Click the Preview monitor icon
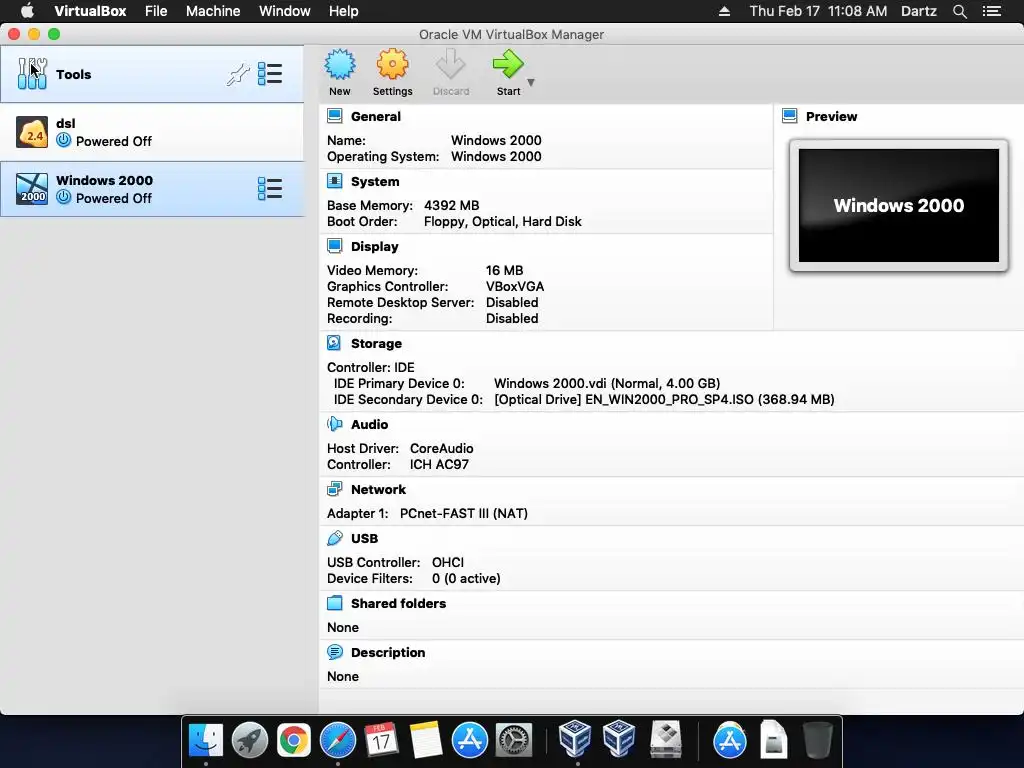This screenshot has width=1024, height=768. [x=790, y=116]
